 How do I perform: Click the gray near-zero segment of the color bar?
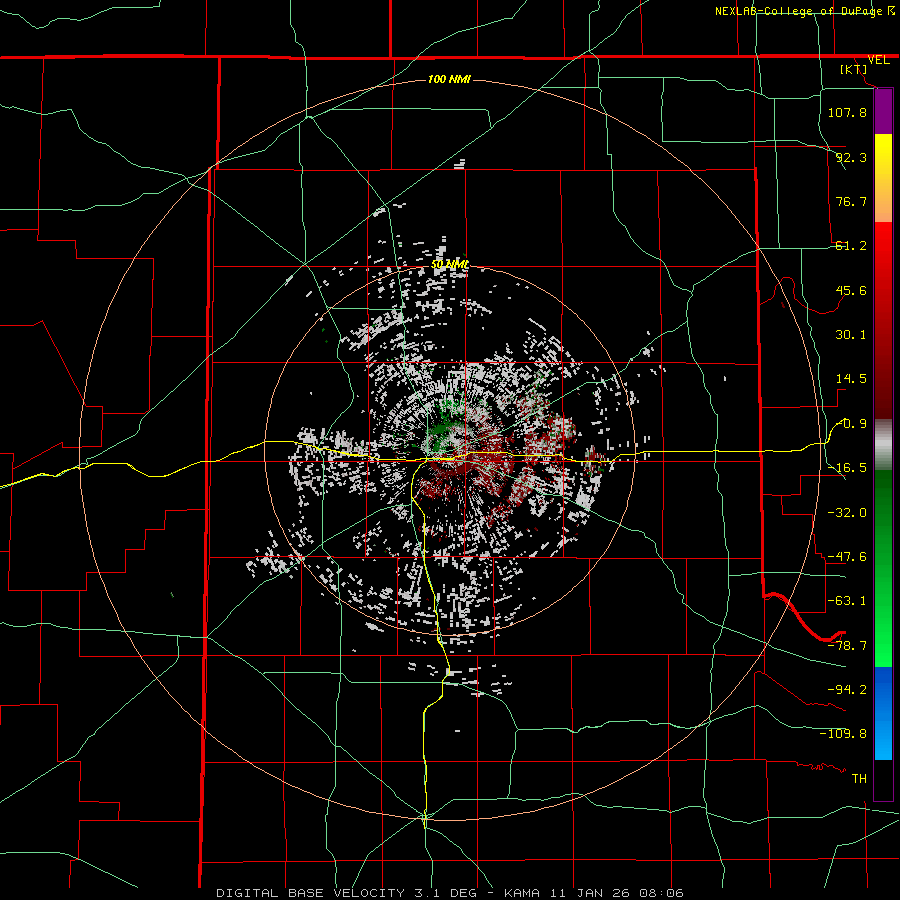[883, 445]
